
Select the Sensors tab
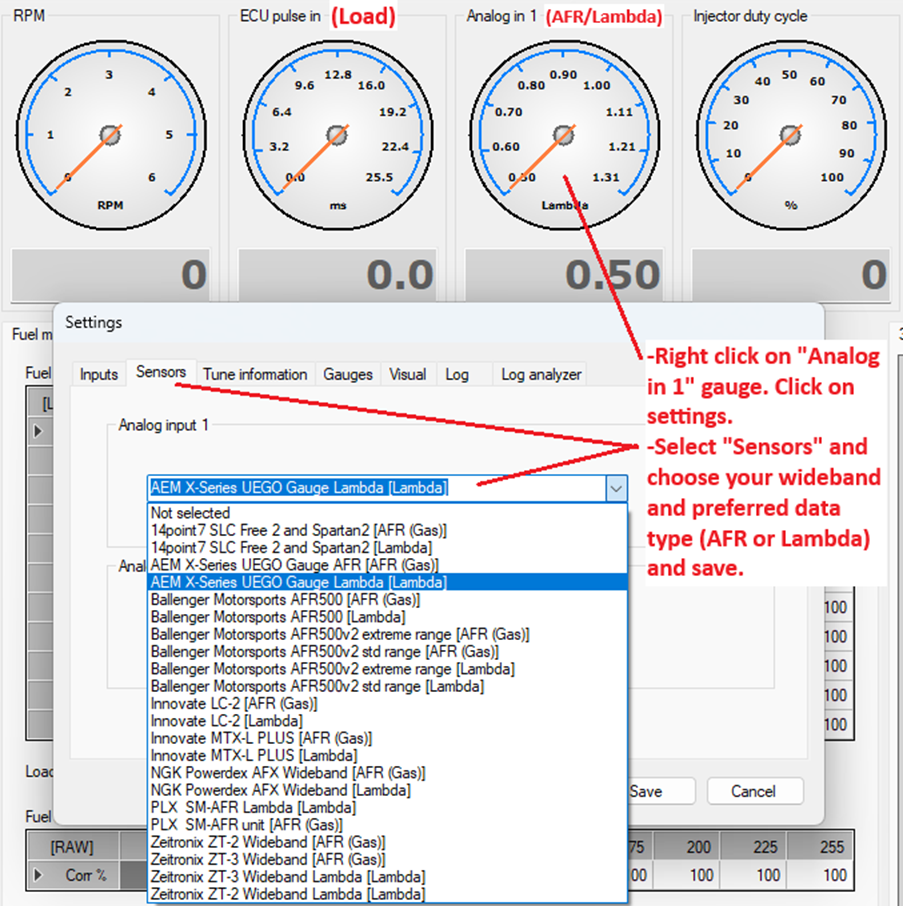tap(161, 373)
